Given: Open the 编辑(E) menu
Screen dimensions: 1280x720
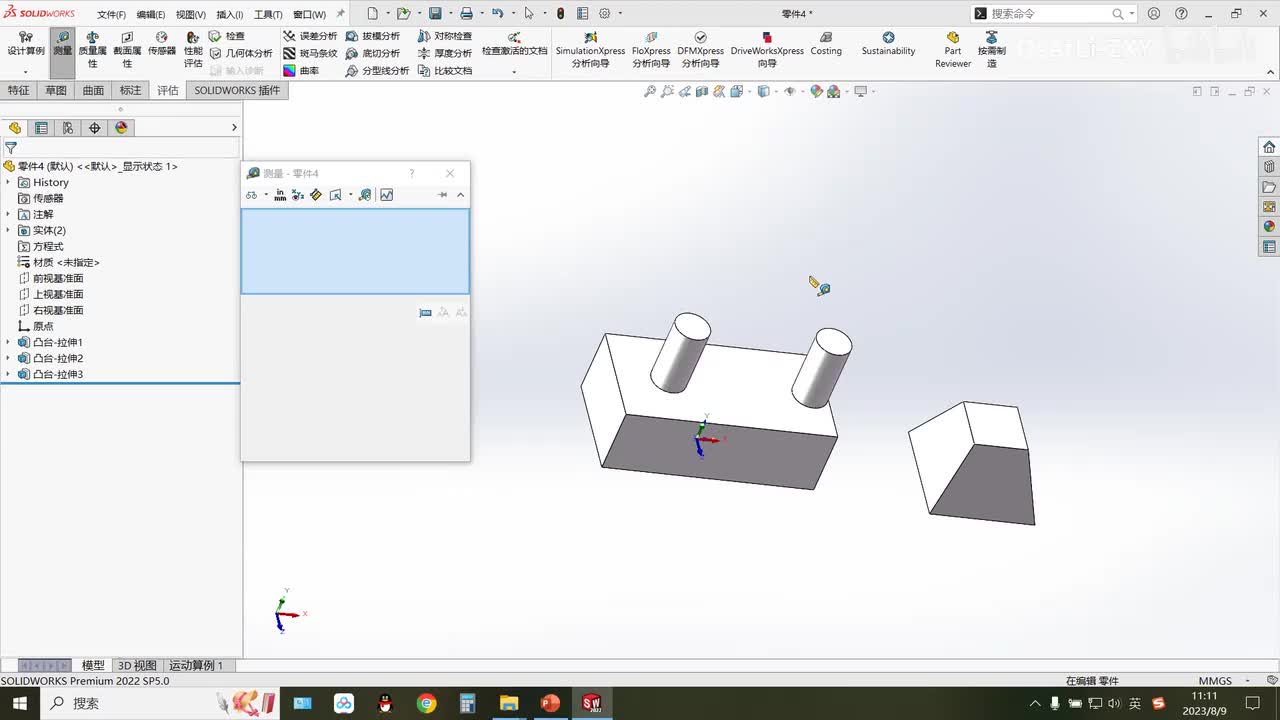Looking at the screenshot, I should coord(151,15).
